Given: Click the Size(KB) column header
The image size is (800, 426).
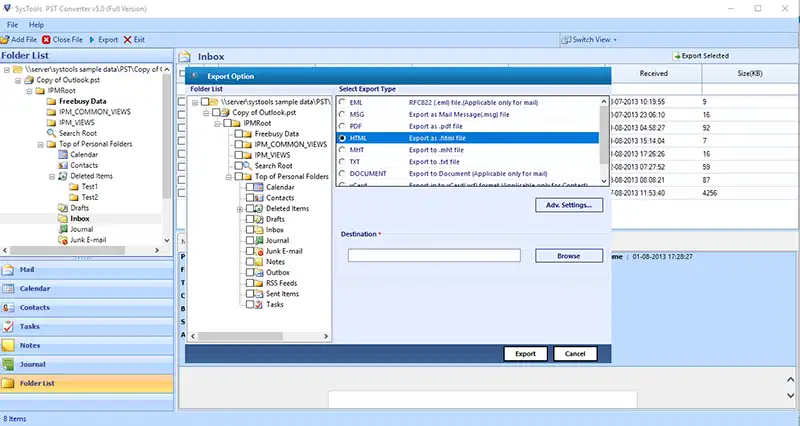Looking at the screenshot, I should pos(750,73).
